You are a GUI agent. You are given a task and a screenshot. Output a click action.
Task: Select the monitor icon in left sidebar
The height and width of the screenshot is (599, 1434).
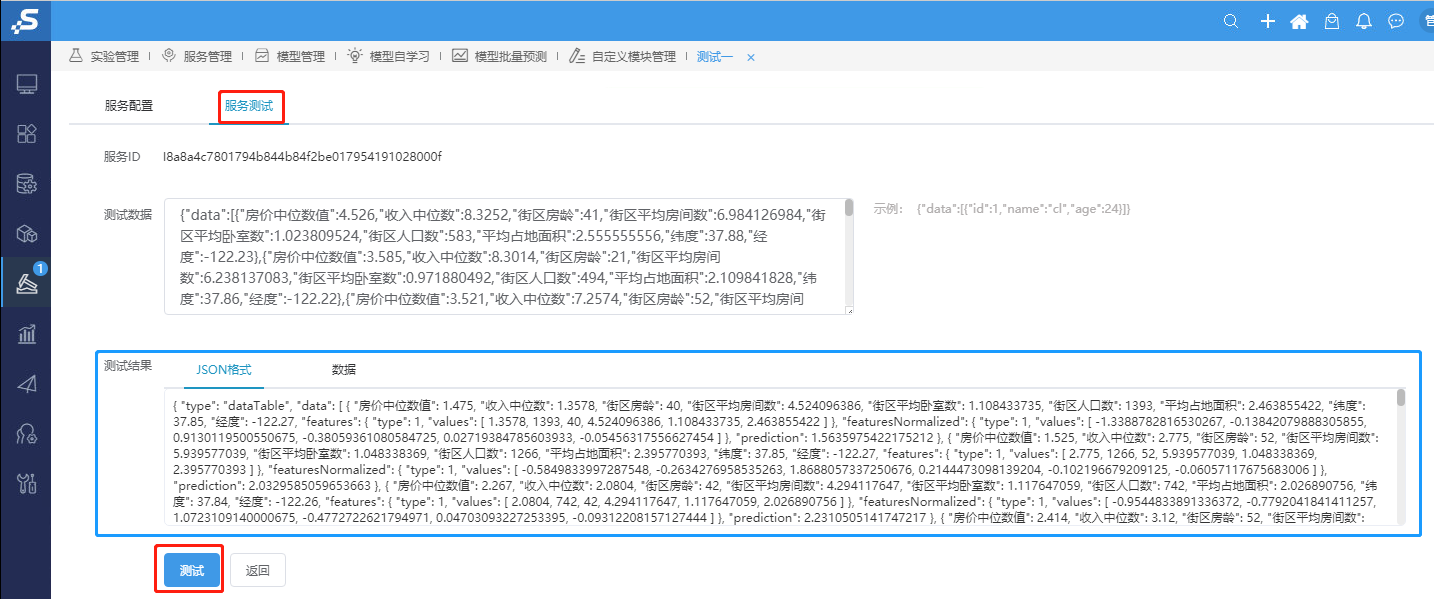pyautogui.click(x=27, y=84)
